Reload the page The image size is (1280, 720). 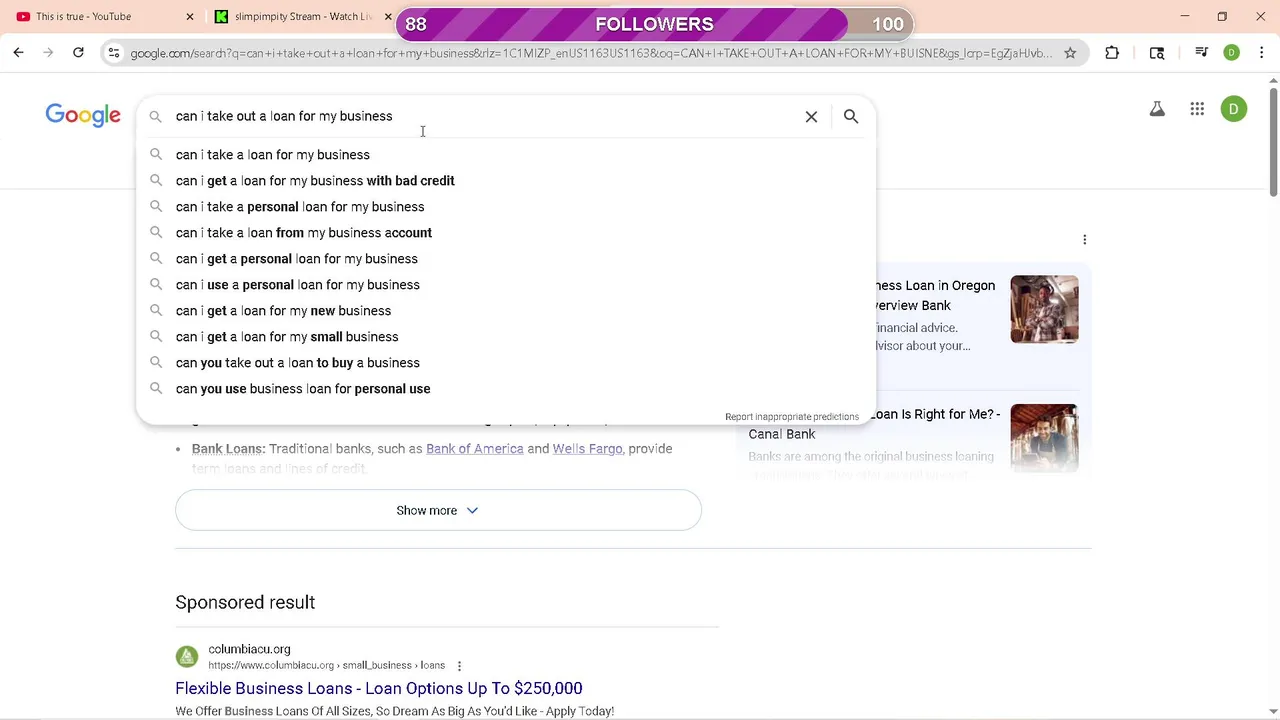tap(78, 53)
